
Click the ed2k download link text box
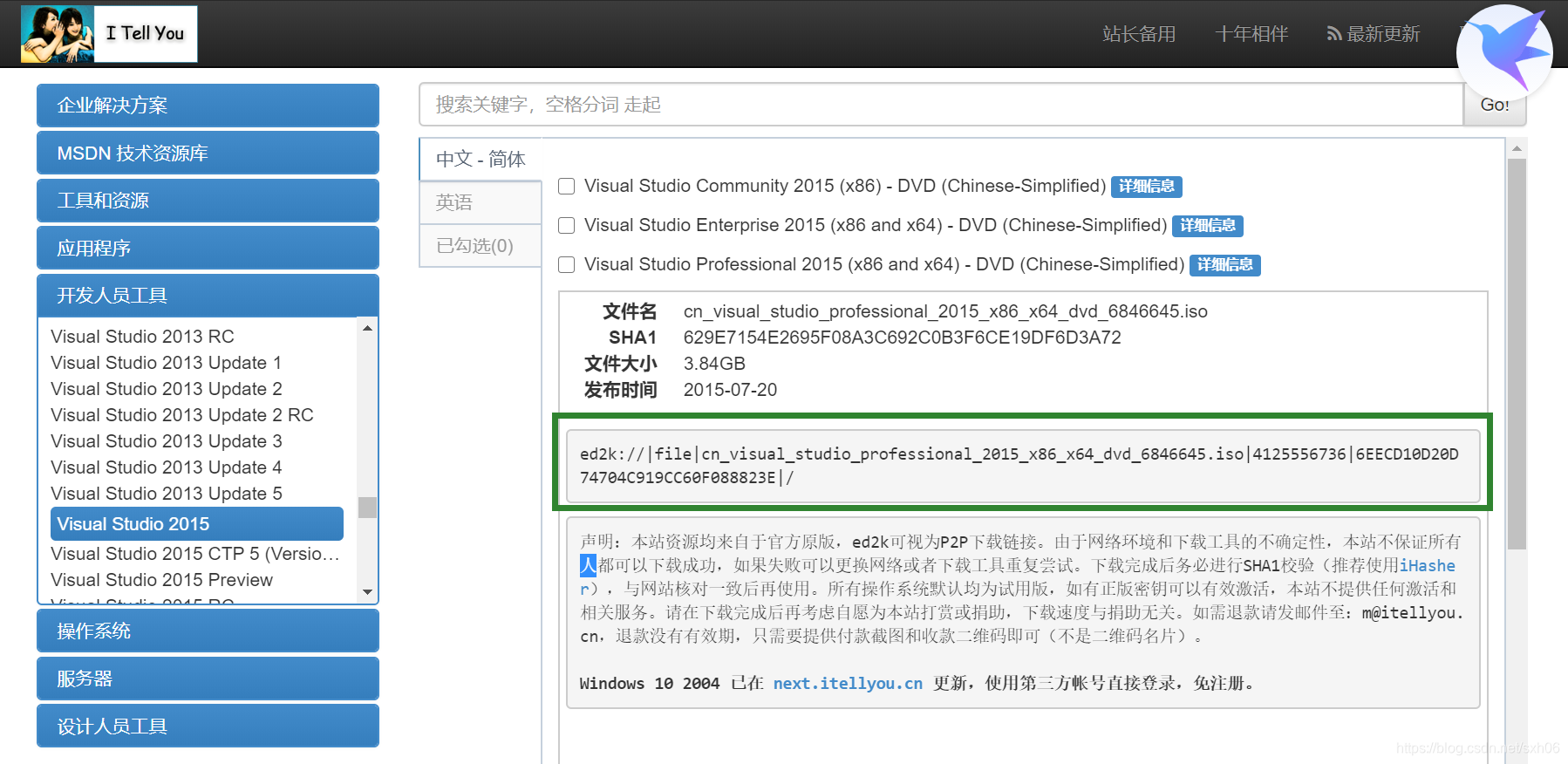coord(1023,466)
